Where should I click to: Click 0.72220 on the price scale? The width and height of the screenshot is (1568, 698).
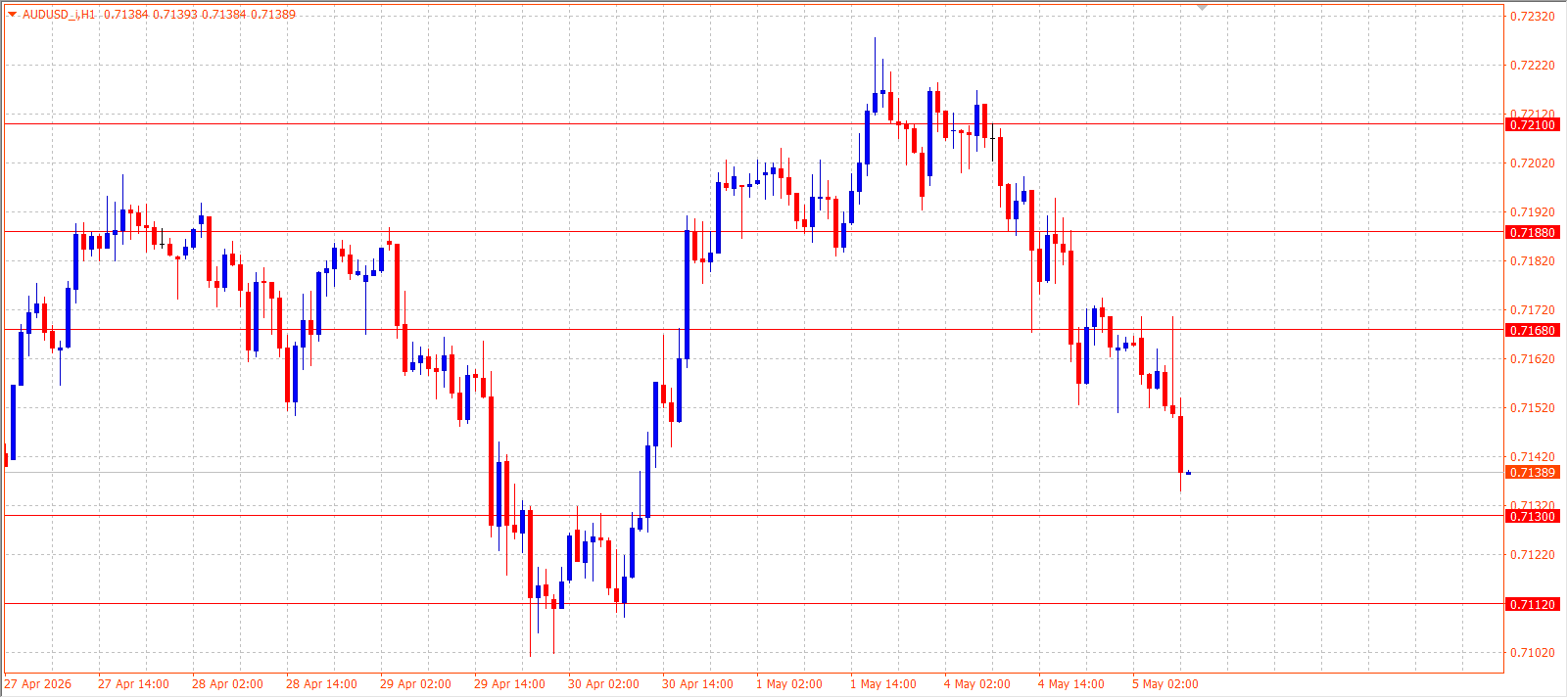[x=1532, y=66]
